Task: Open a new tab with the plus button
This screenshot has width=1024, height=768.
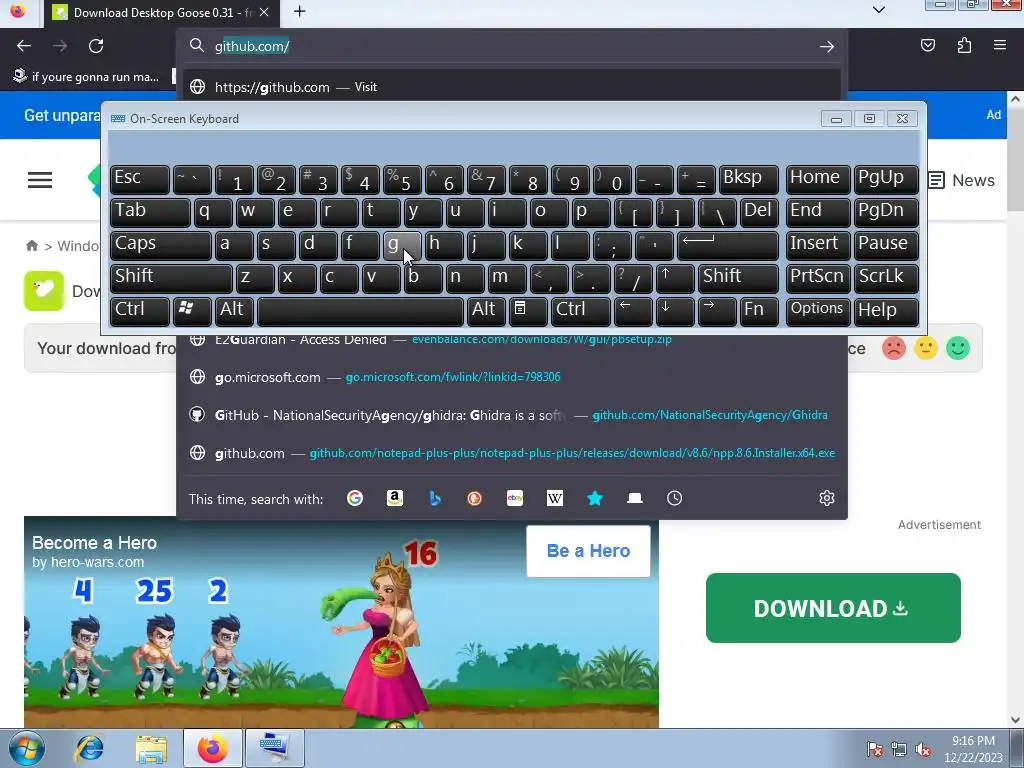Action: [299, 12]
